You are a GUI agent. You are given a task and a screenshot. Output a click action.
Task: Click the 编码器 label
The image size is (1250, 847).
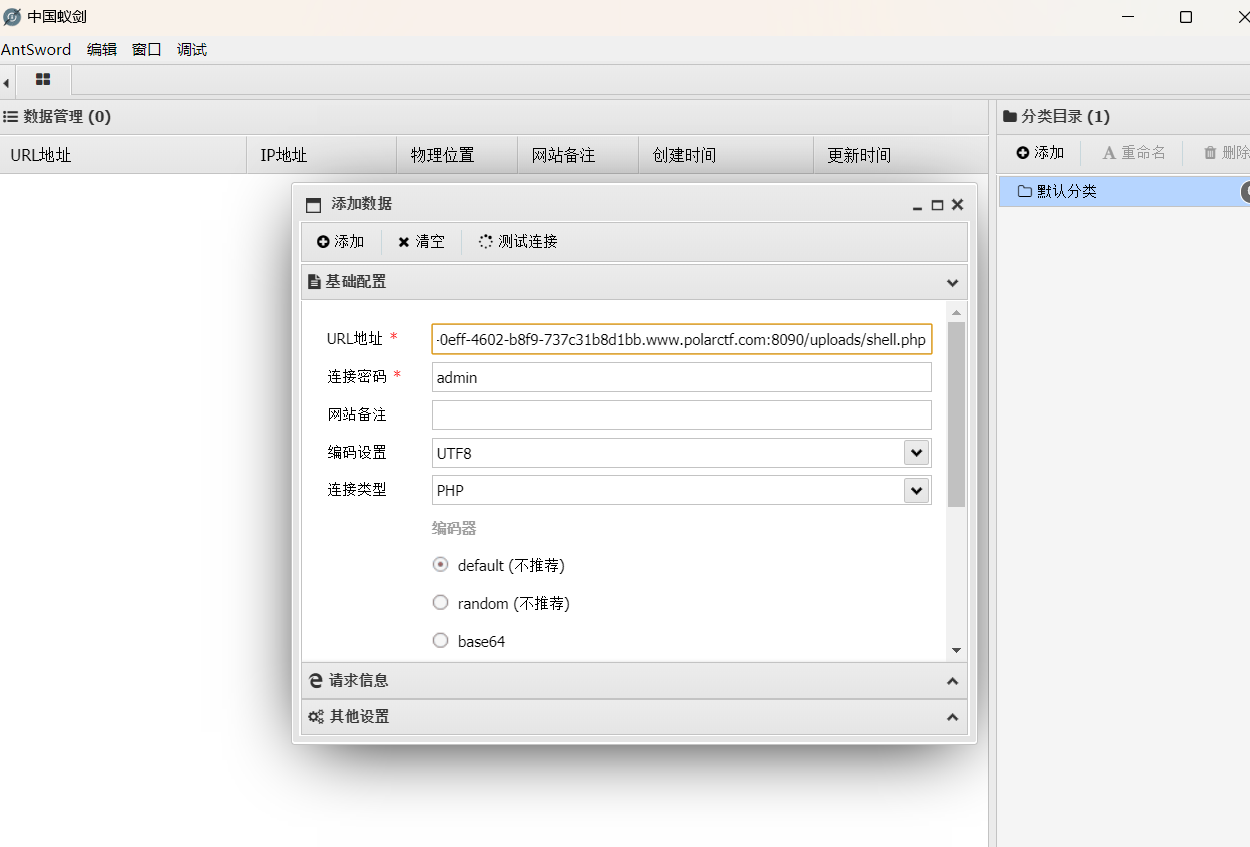(x=454, y=528)
